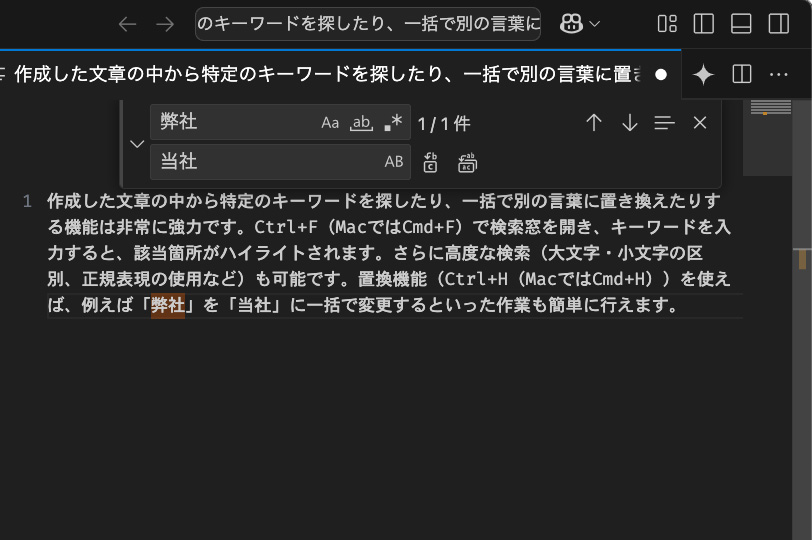Screen dimensions: 812x540
Task: Replace all matches
Action: pyautogui.click(x=467, y=163)
